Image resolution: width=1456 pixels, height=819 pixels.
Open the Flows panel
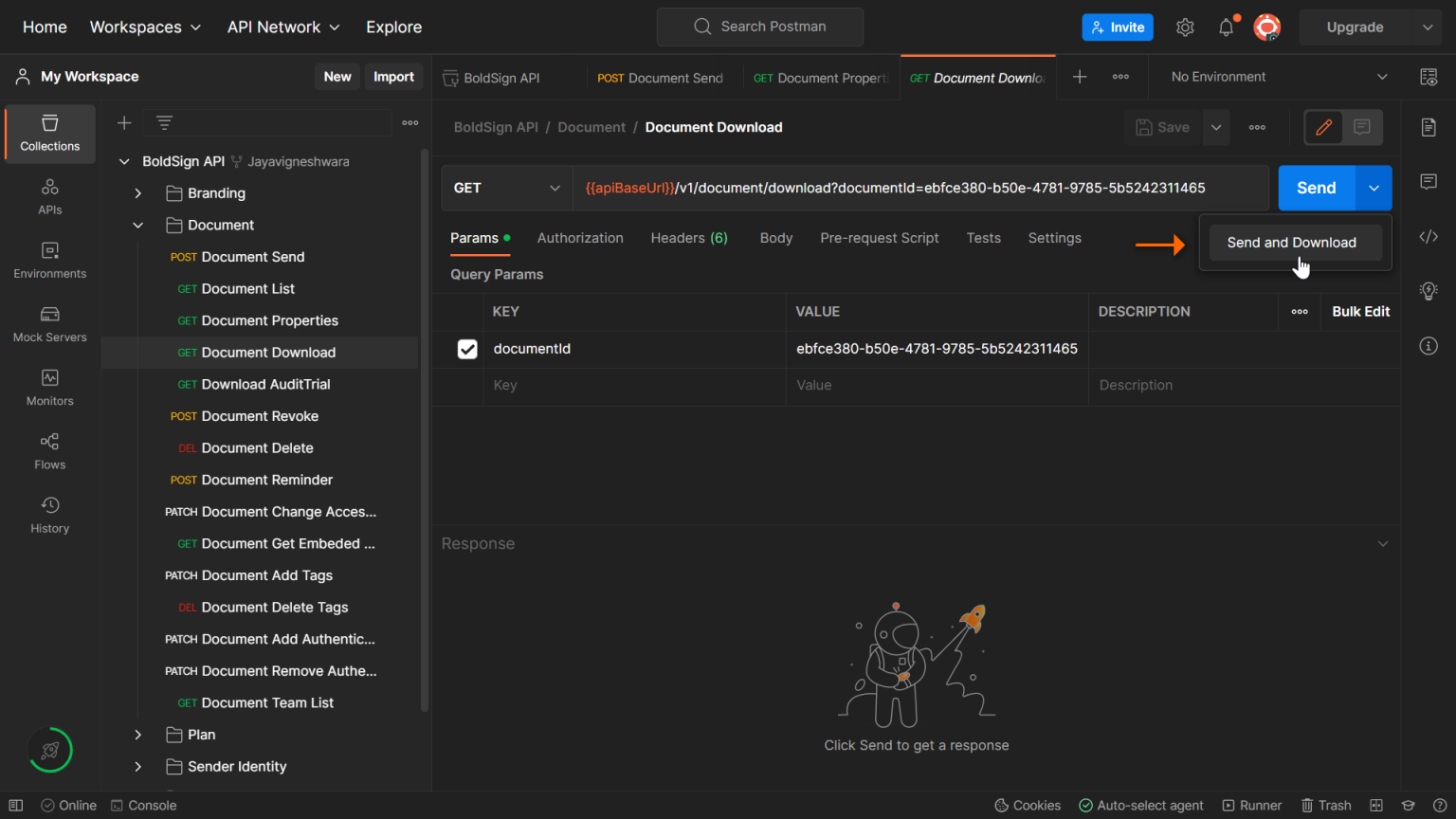click(49, 451)
